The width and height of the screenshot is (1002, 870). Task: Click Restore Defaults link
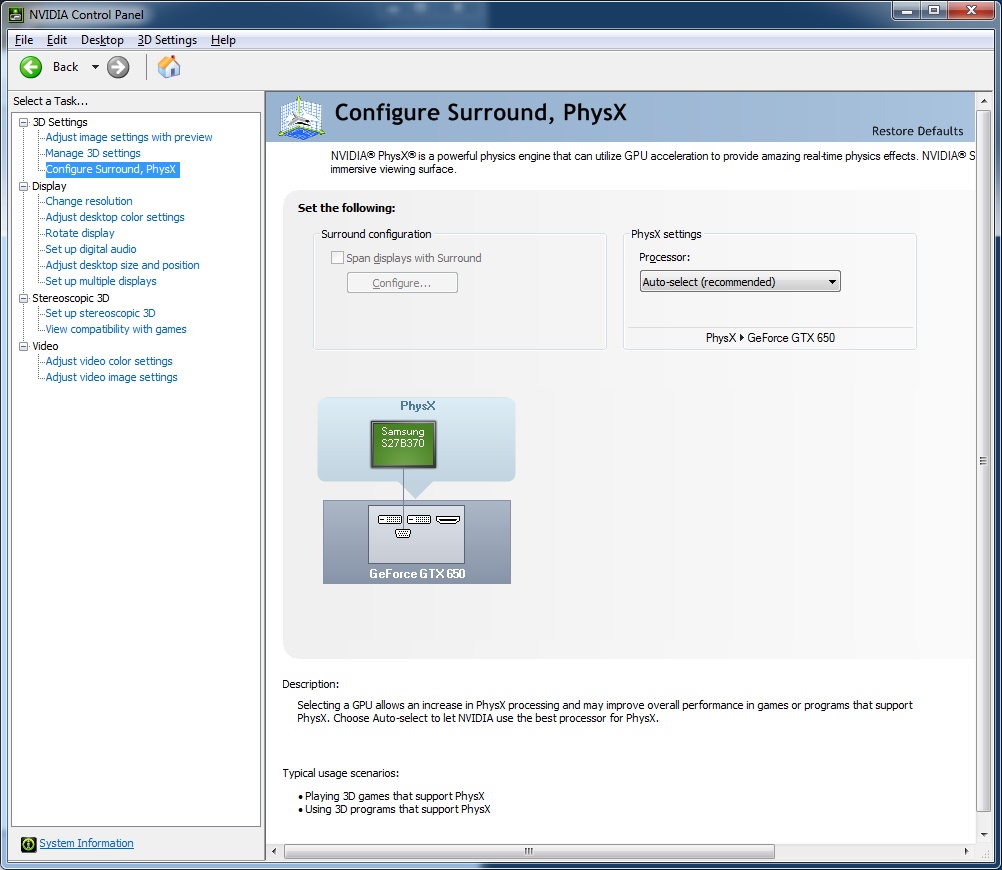[x=917, y=130]
